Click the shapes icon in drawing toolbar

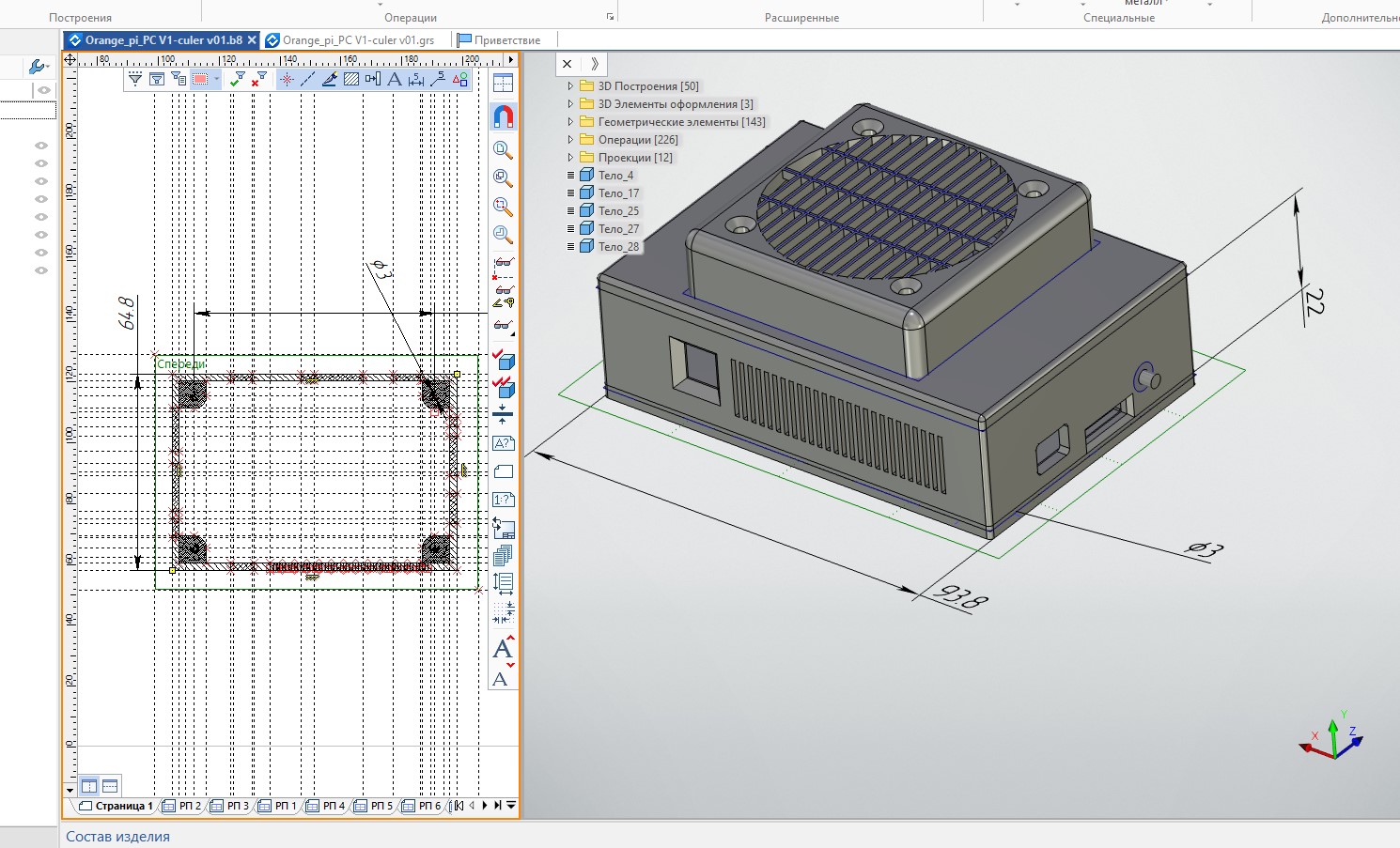click(x=460, y=80)
